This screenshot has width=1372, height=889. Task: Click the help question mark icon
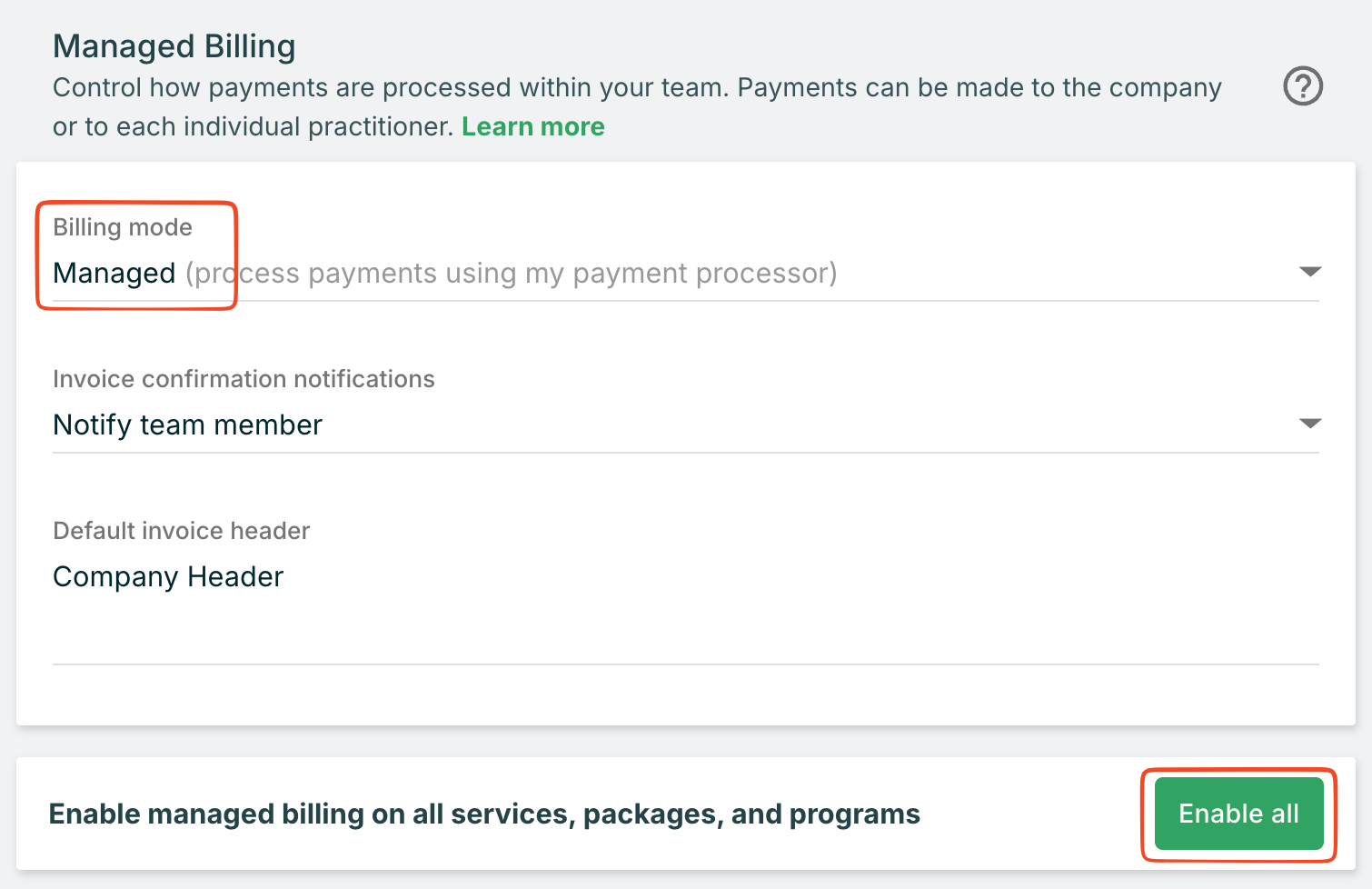1302,87
